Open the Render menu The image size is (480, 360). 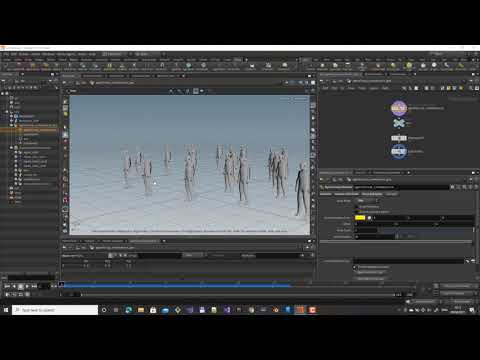coord(24,54)
